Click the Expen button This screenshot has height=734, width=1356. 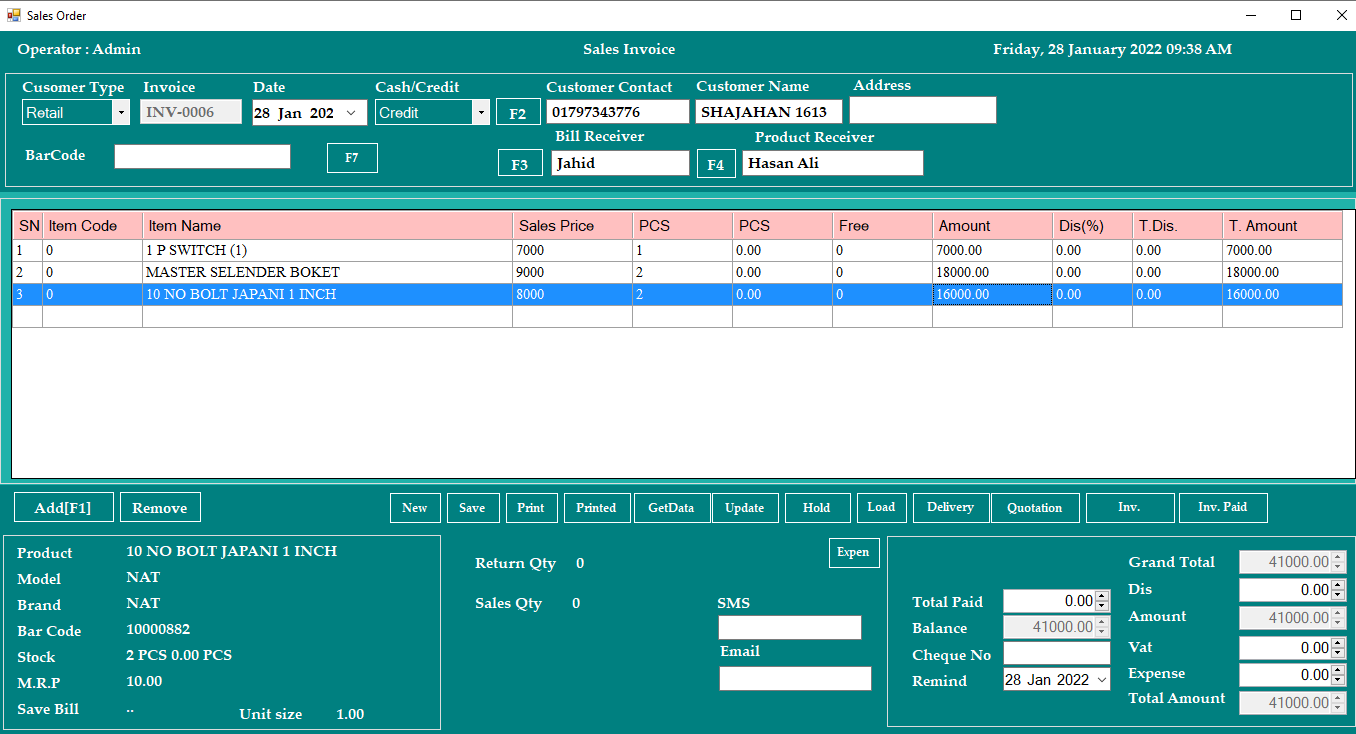click(x=853, y=552)
